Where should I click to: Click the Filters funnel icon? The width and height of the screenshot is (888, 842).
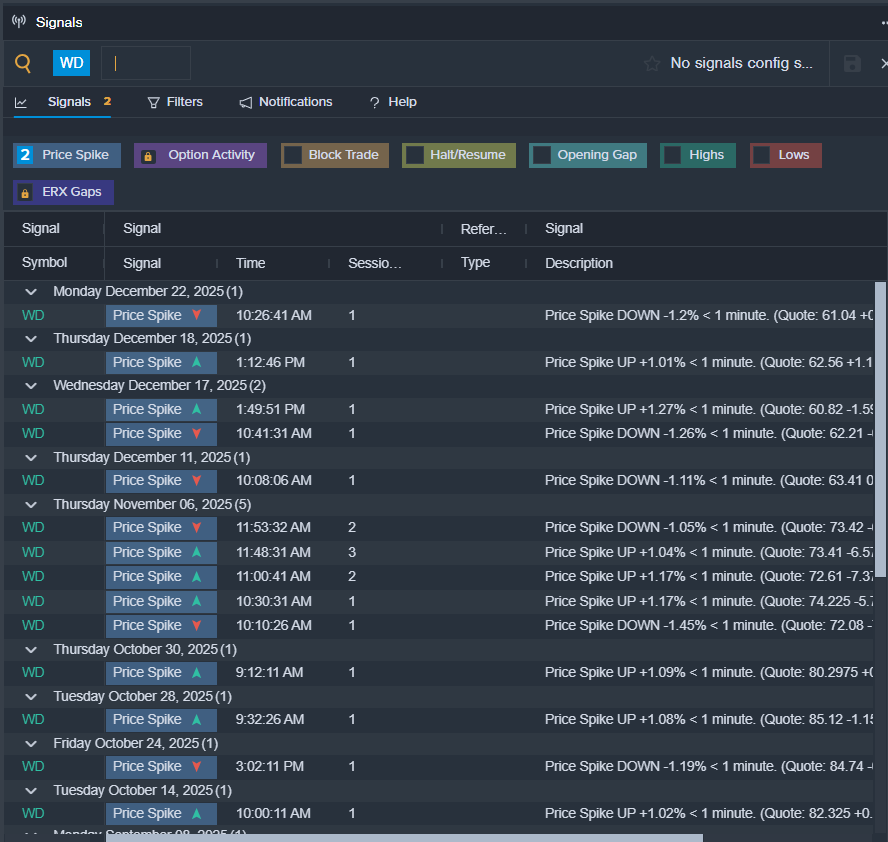coord(154,102)
